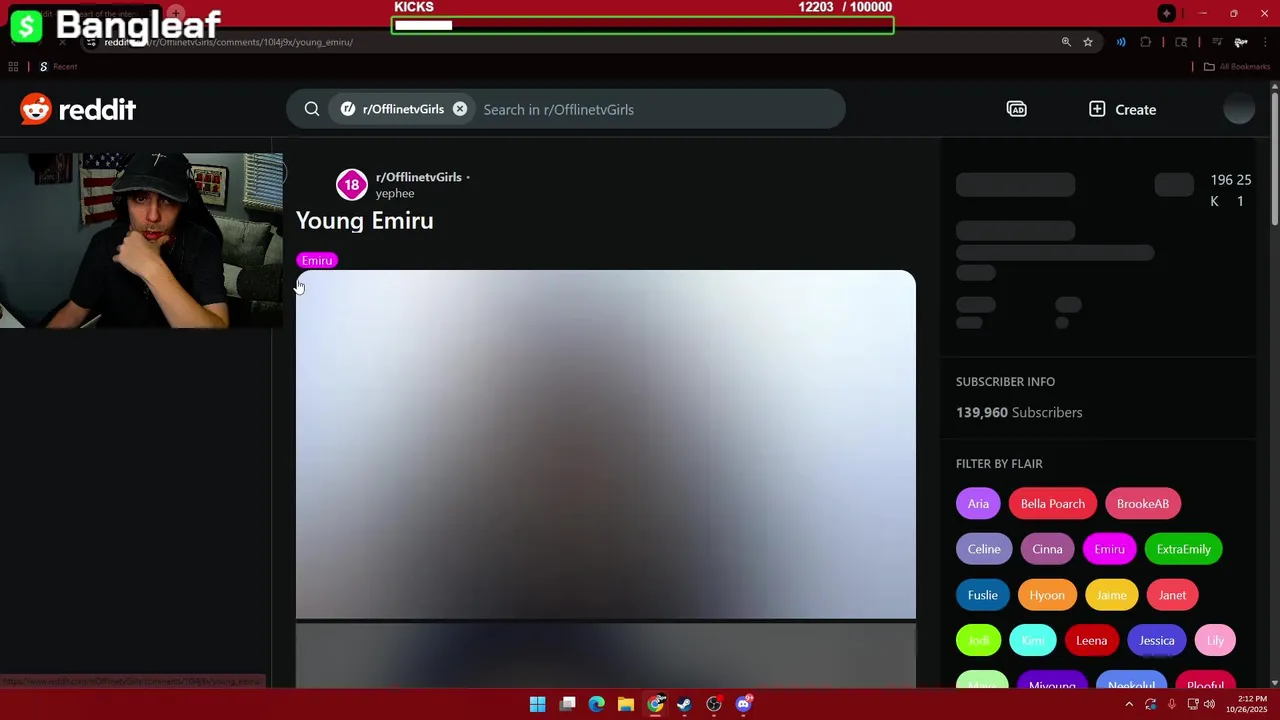The image size is (1280, 720).
Task: Click the microphone icon in system tray
Action: point(1171,704)
